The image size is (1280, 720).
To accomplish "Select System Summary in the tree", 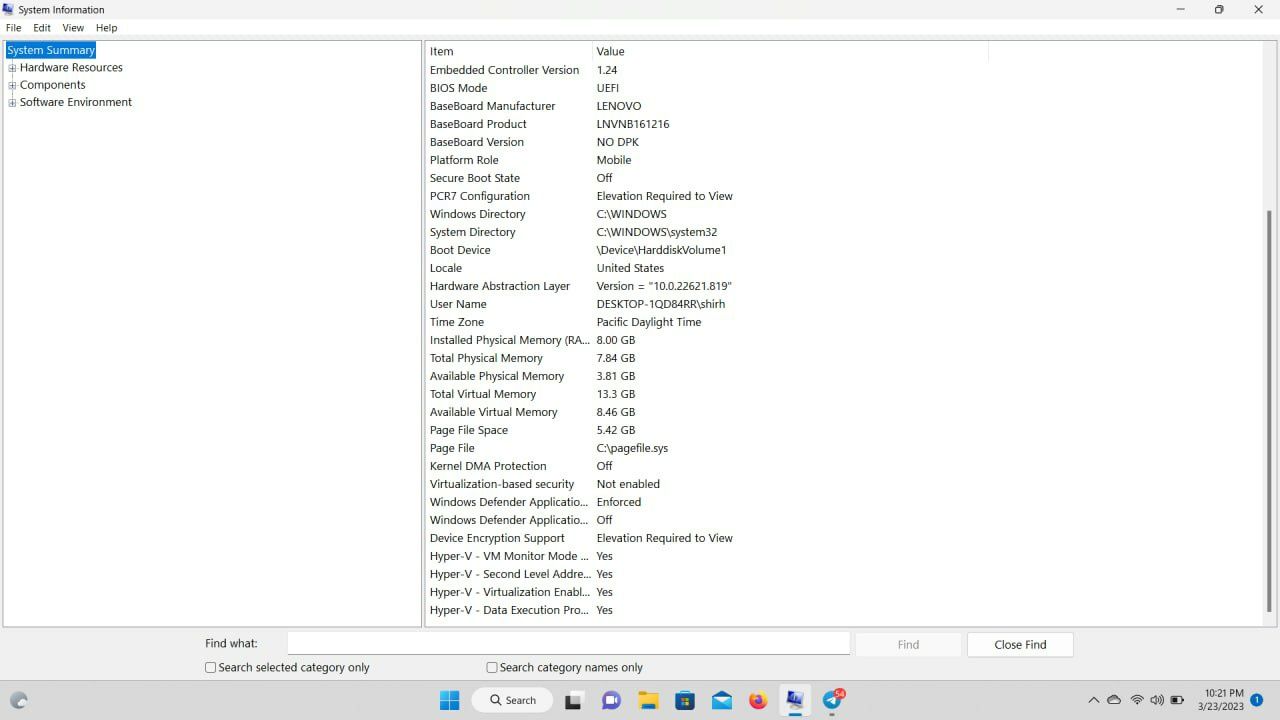I will point(51,50).
